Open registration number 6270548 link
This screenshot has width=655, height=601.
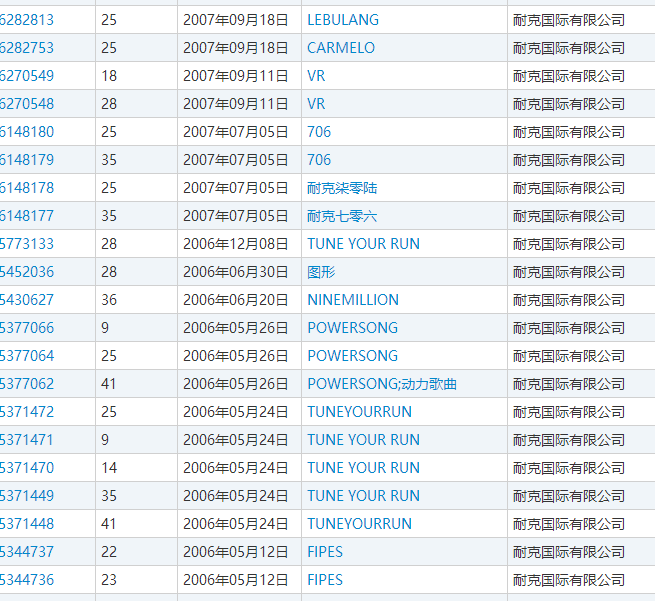[27, 104]
